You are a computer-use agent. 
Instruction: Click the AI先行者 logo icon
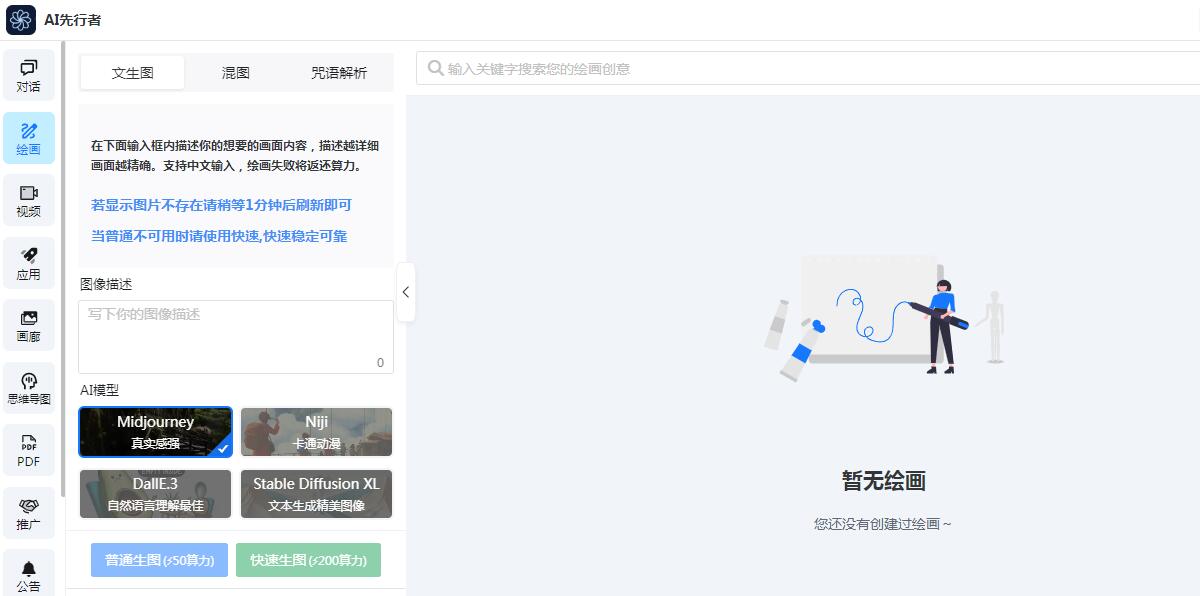(x=21, y=20)
